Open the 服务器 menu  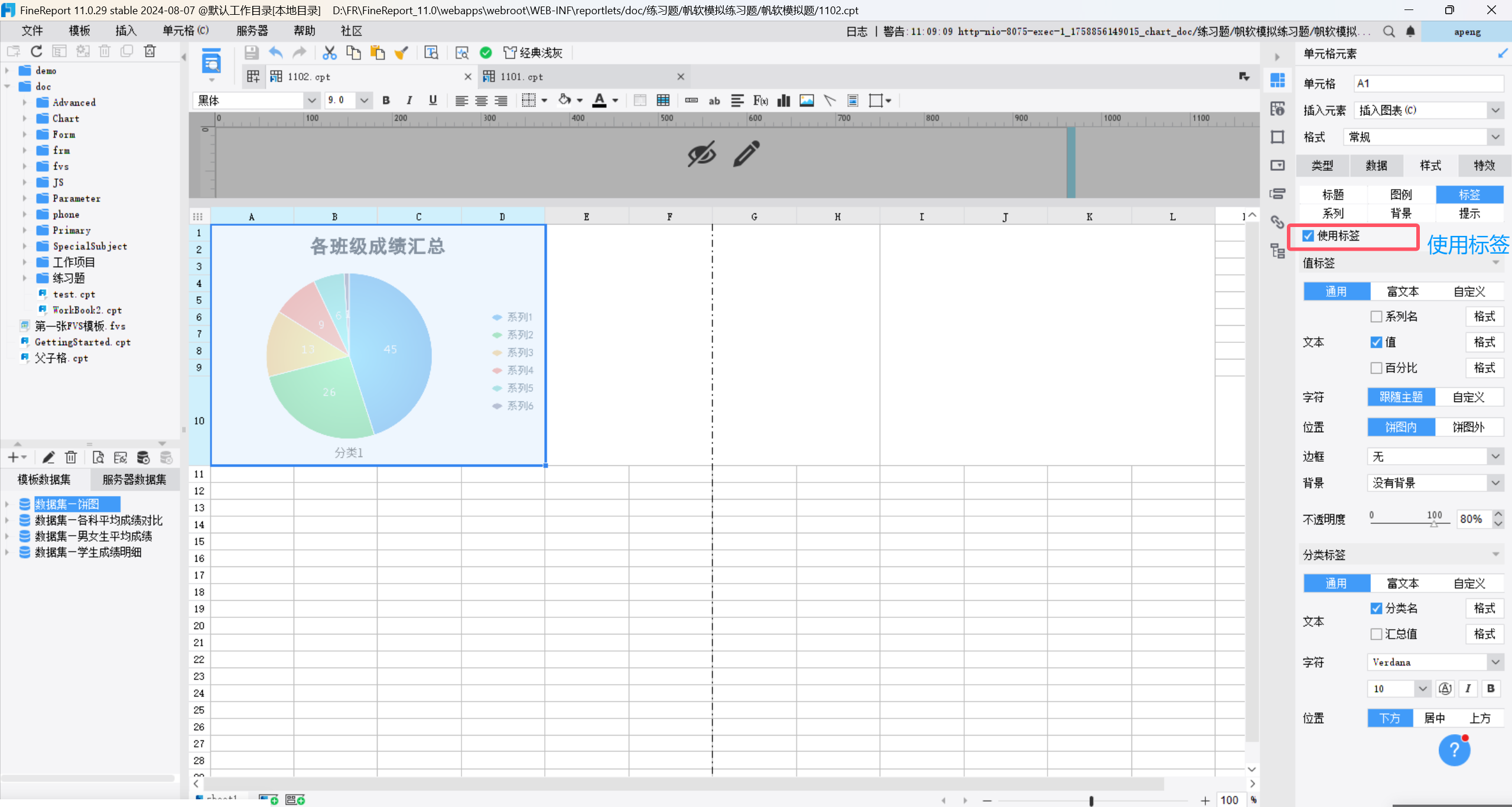pyautogui.click(x=252, y=31)
